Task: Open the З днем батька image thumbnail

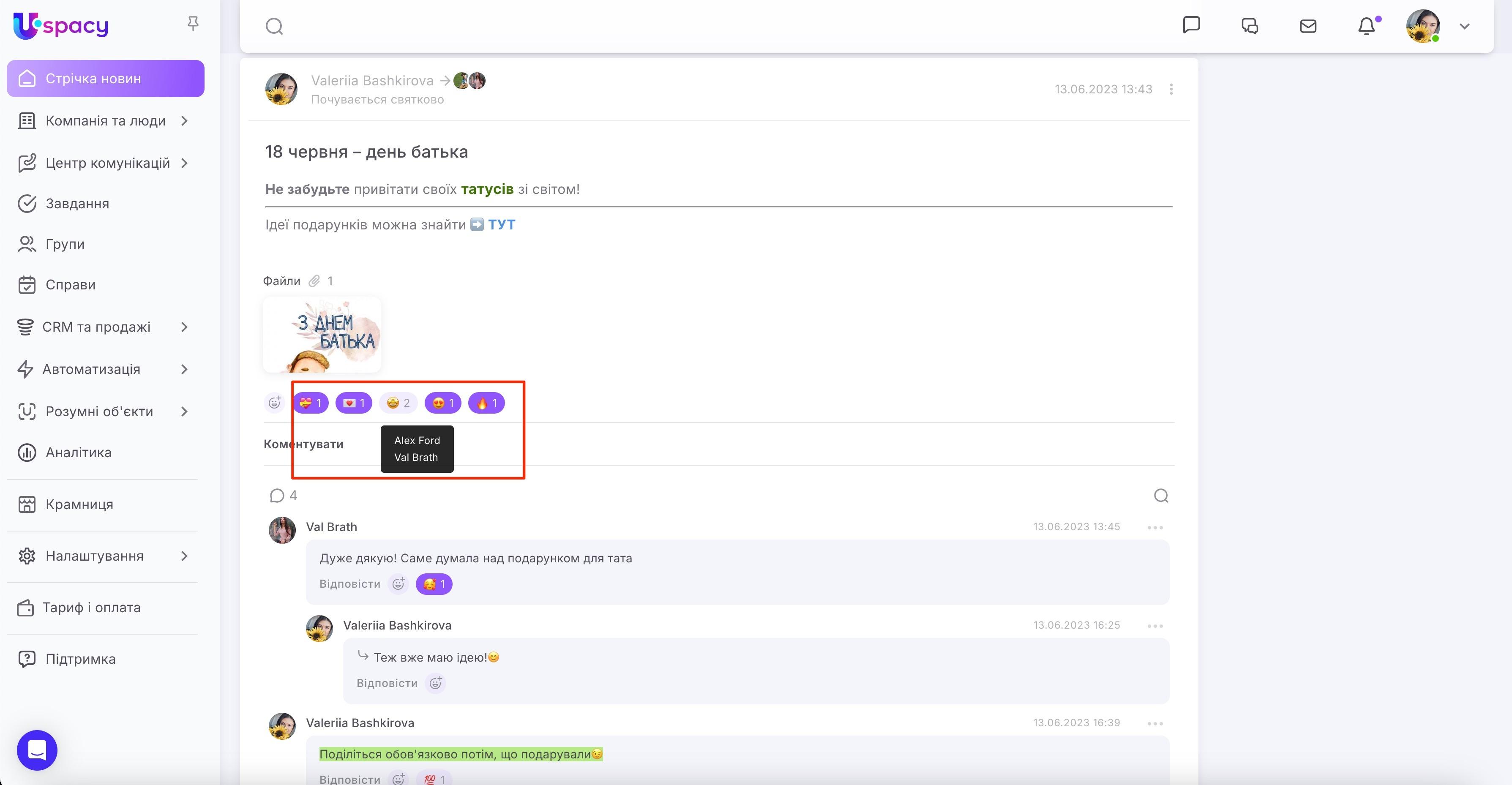Action: pyautogui.click(x=322, y=335)
